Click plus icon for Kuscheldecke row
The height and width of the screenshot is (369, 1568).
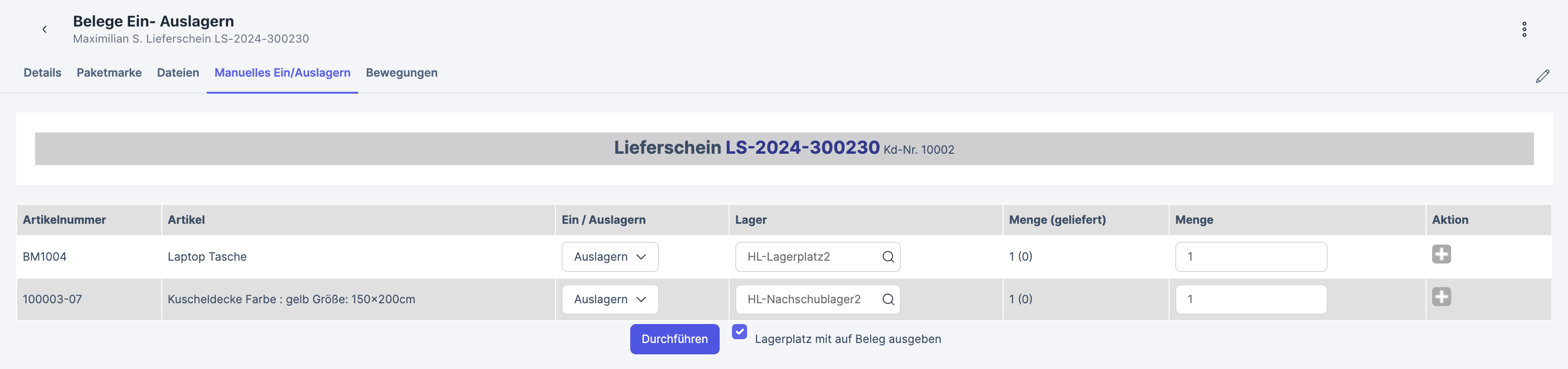1441,297
